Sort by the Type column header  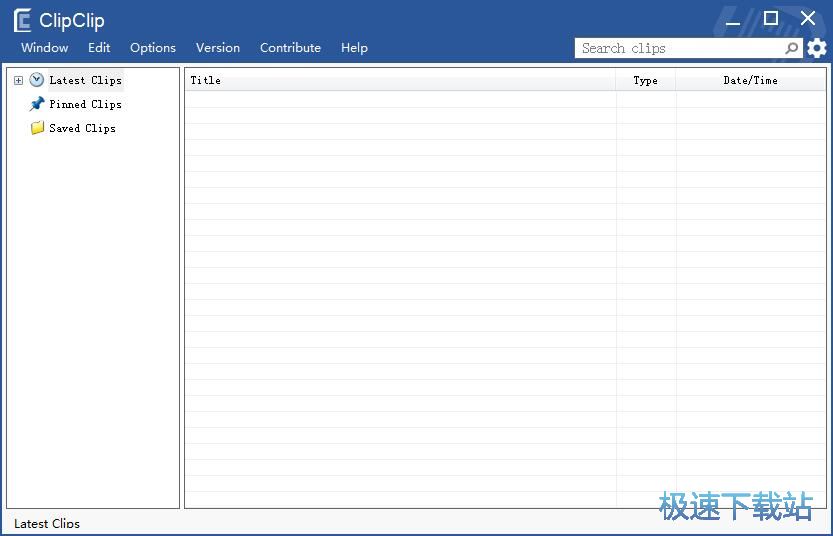[645, 80]
